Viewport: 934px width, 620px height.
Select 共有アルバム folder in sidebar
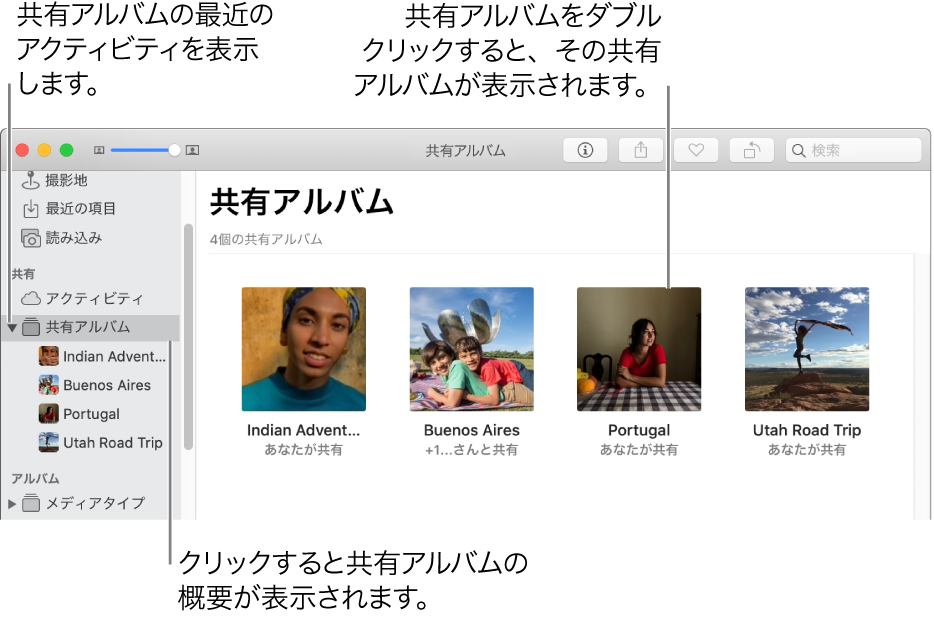point(87,327)
